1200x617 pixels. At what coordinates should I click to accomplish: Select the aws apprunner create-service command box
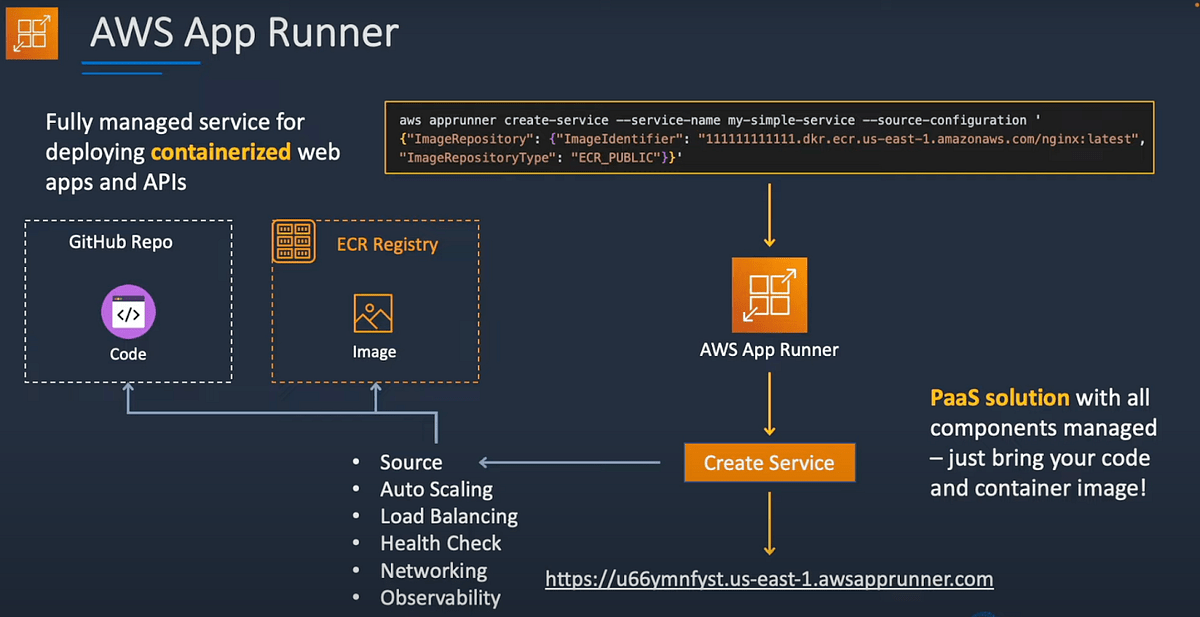point(770,137)
